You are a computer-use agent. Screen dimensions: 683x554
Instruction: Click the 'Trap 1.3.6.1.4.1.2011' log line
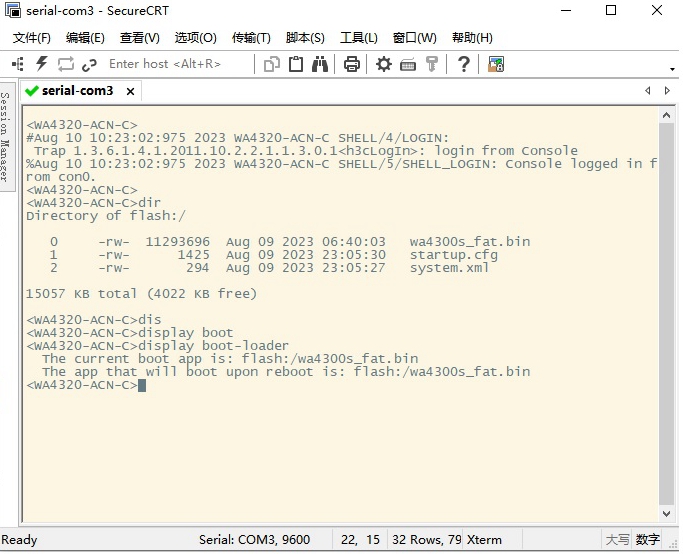[x=306, y=151]
